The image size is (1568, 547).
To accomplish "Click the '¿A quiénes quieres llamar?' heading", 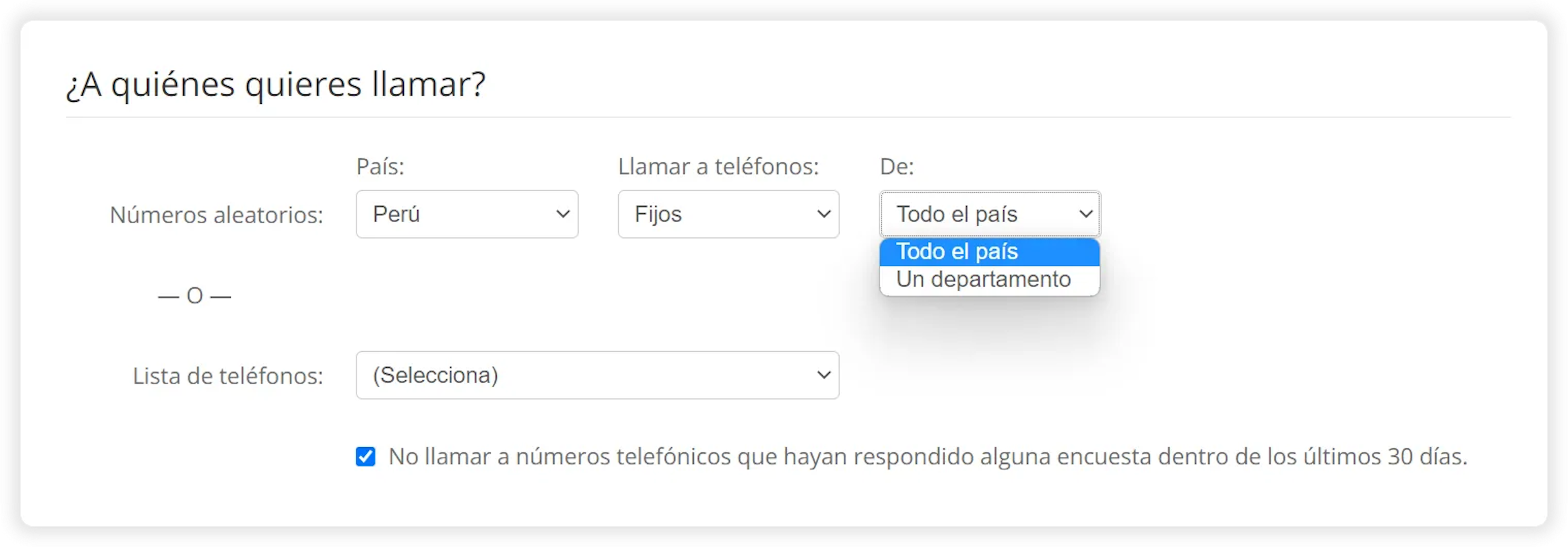I will point(276,84).
